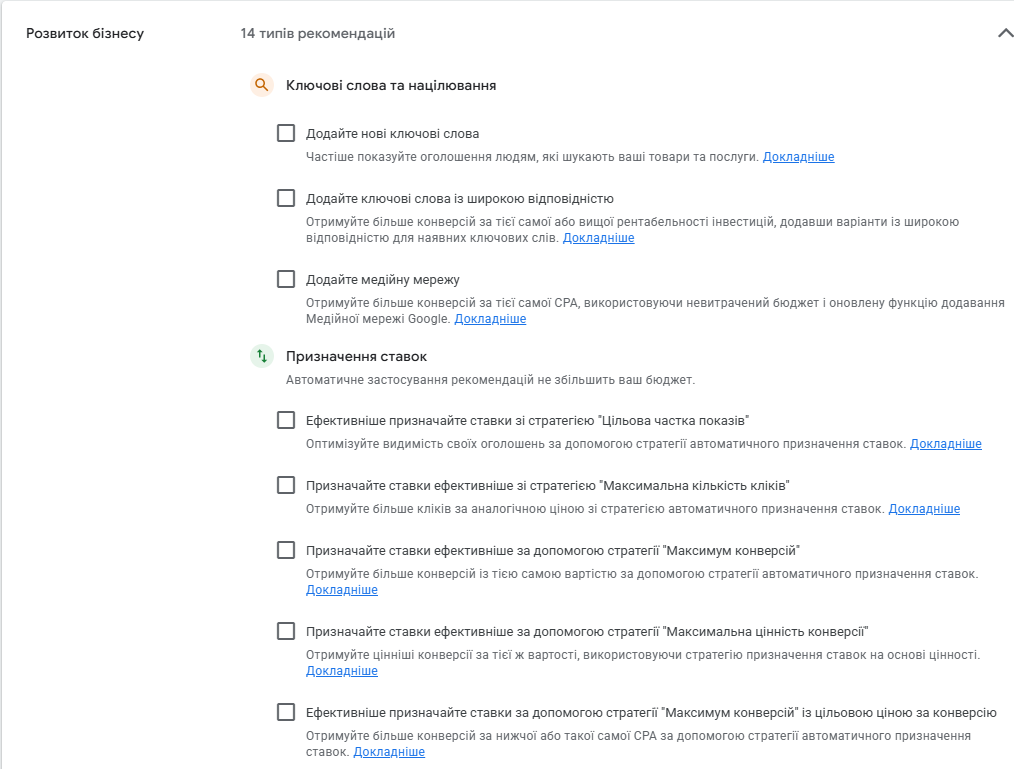Collapse the "Розвиток бізнесу" section chevron
This screenshot has height=769, width=1014.
click(x=1004, y=33)
